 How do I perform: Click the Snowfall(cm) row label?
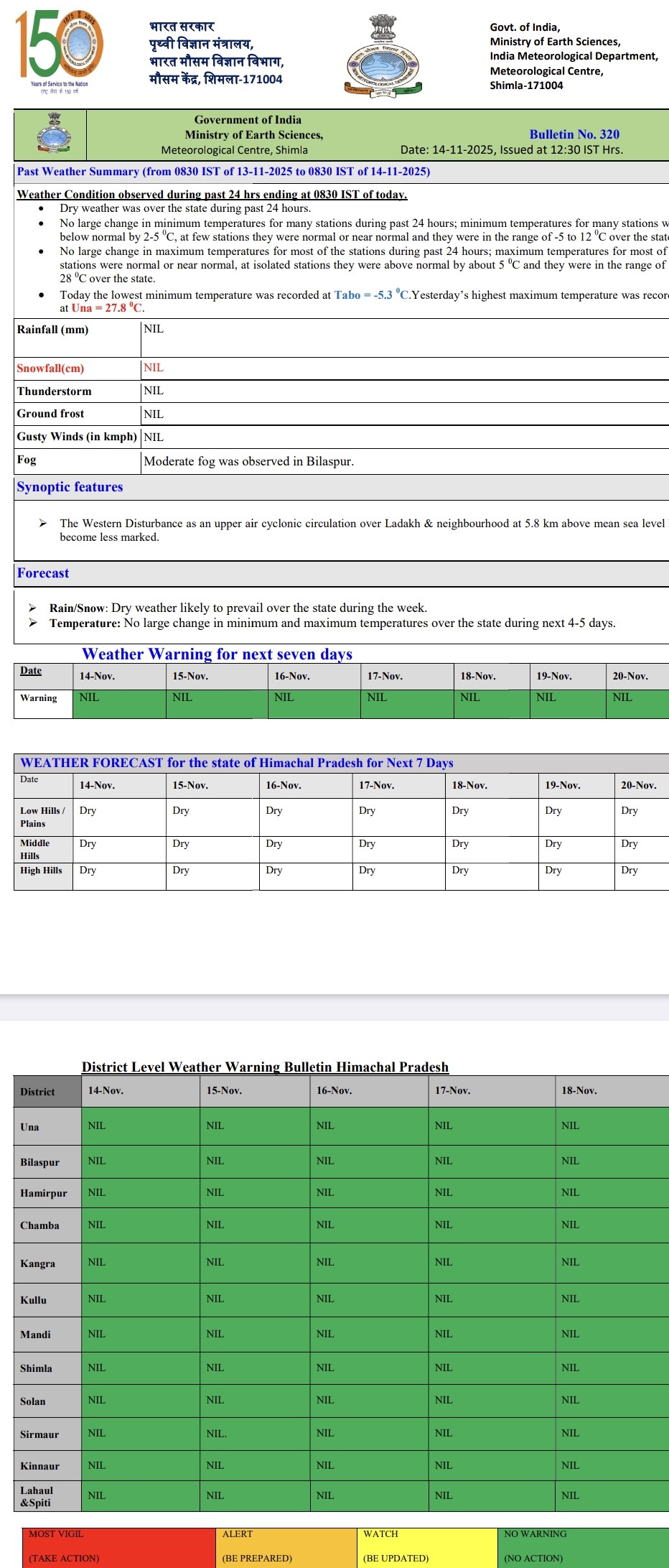(51, 368)
